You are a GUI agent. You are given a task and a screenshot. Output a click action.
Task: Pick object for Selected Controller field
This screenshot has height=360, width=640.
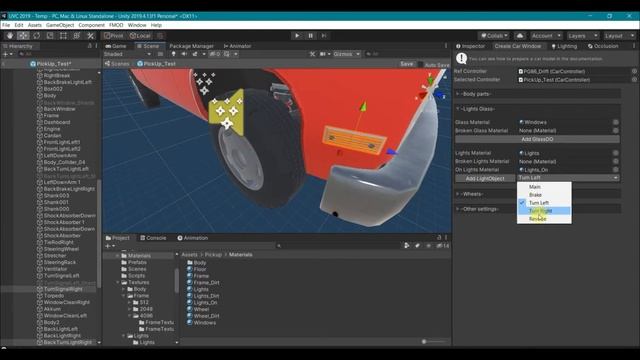click(x=634, y=80)
